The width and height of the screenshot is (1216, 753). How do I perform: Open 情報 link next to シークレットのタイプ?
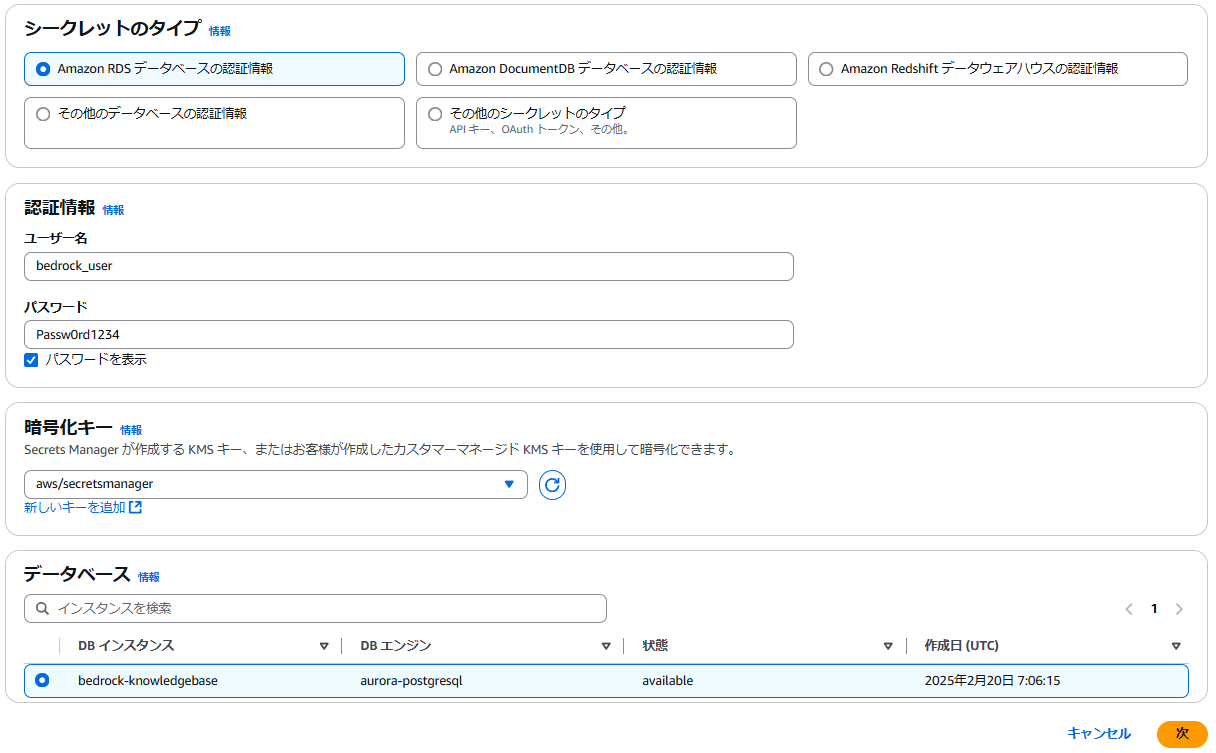[x=219, y=31]
